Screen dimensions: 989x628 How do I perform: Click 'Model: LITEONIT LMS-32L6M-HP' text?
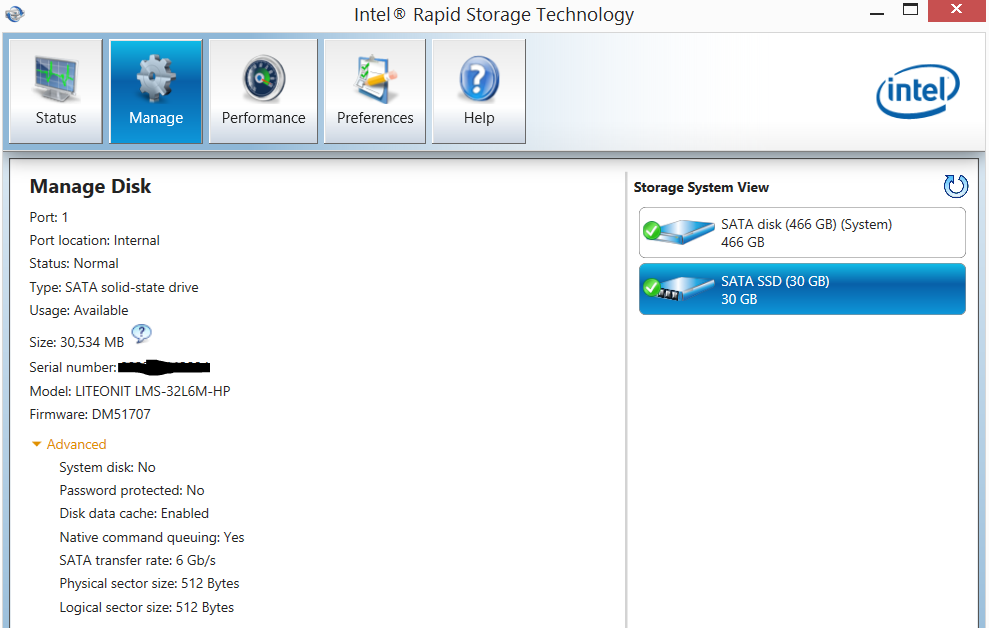(x=130, y=392)
